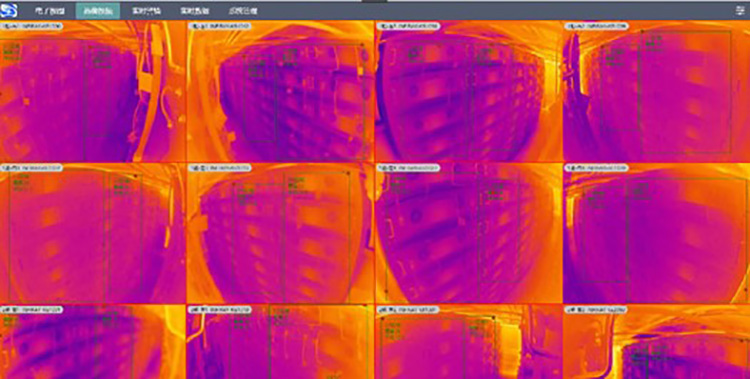Click the camera name label of the first thermal feed
This screenshot has height=379, width=750.
coord(32,26)
